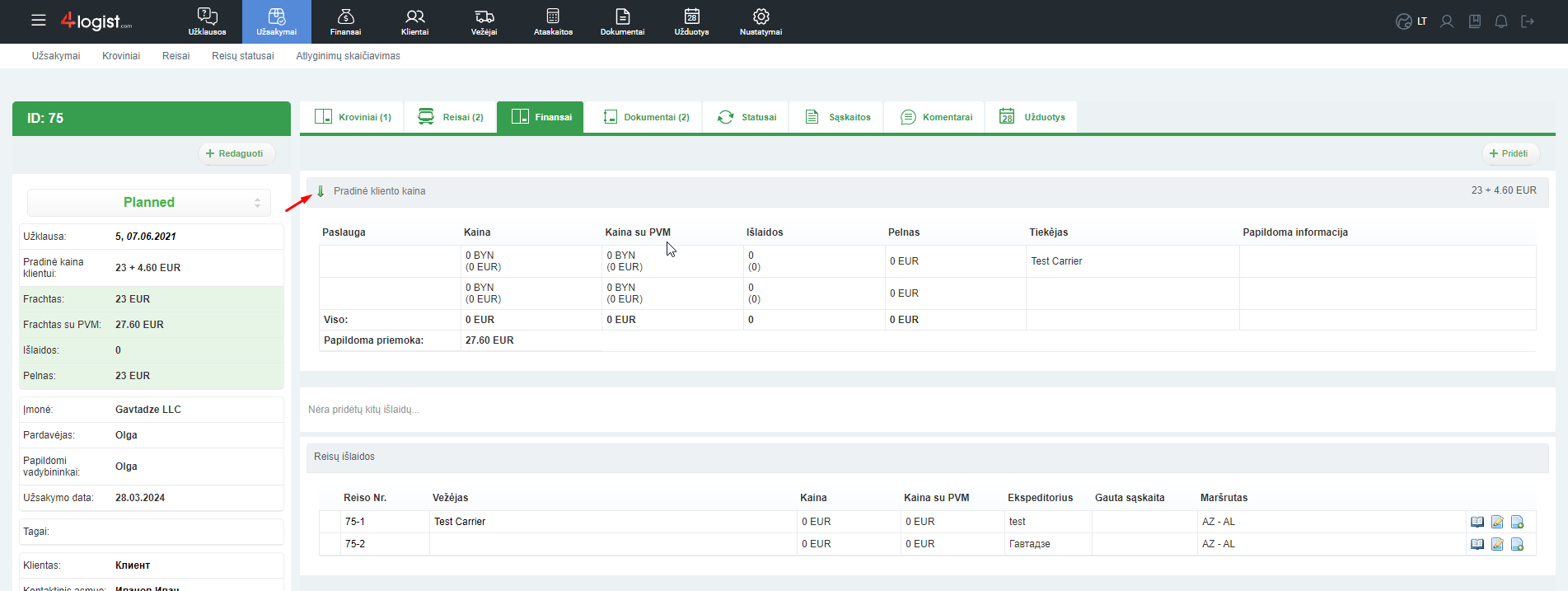Open Kroviniai submenu link

pyautogui.click(x=121, y=56)
